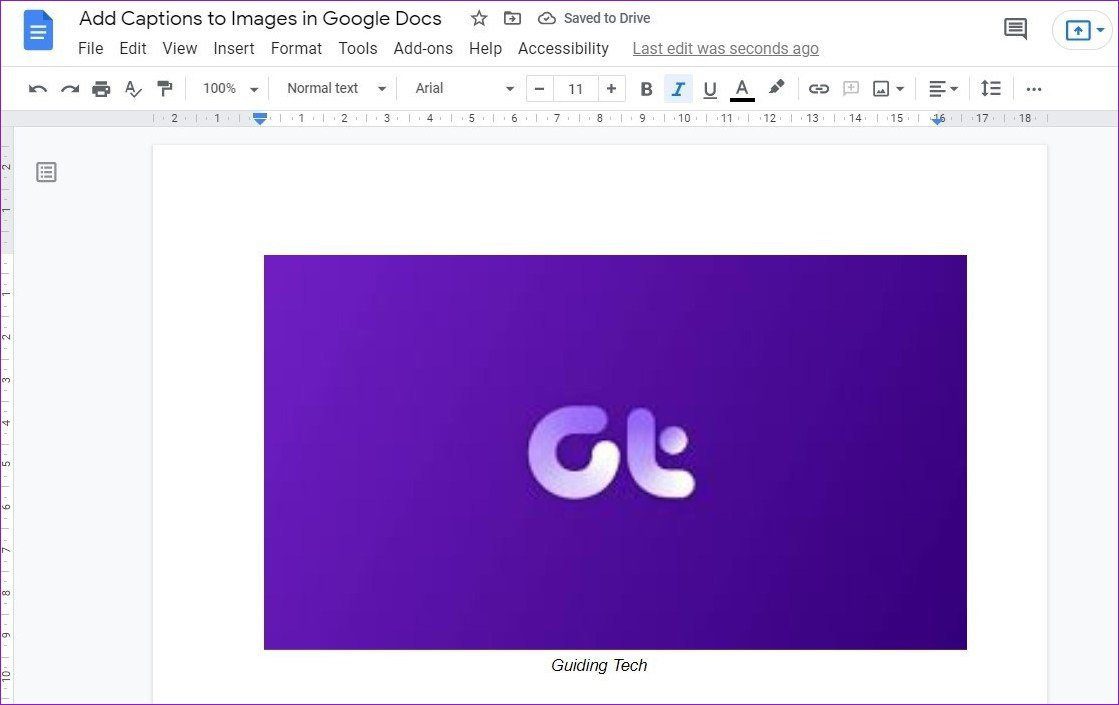Open the text color picker
The image size is (1119, 705).
click(x=742, y=89)
